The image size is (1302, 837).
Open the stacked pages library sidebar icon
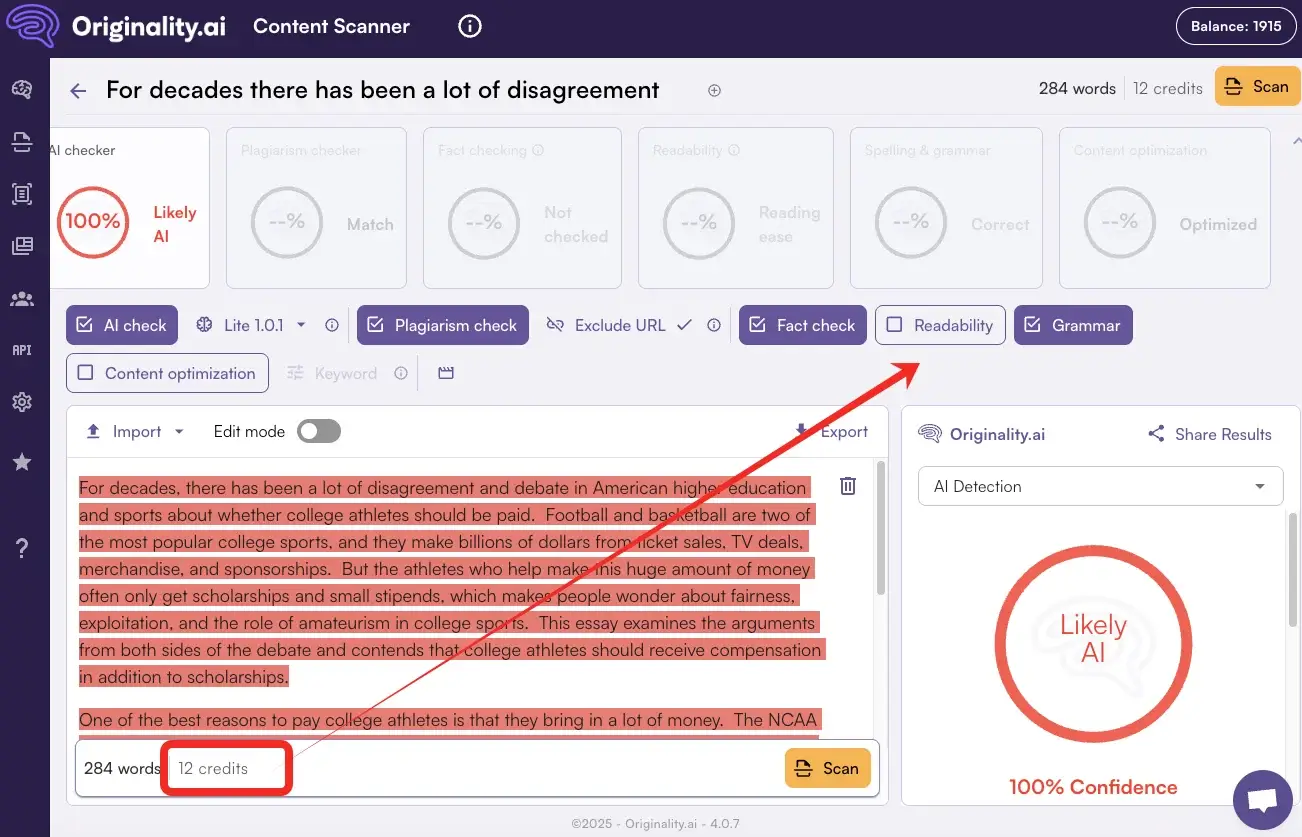pyautogui.click(x=22, y=246)
